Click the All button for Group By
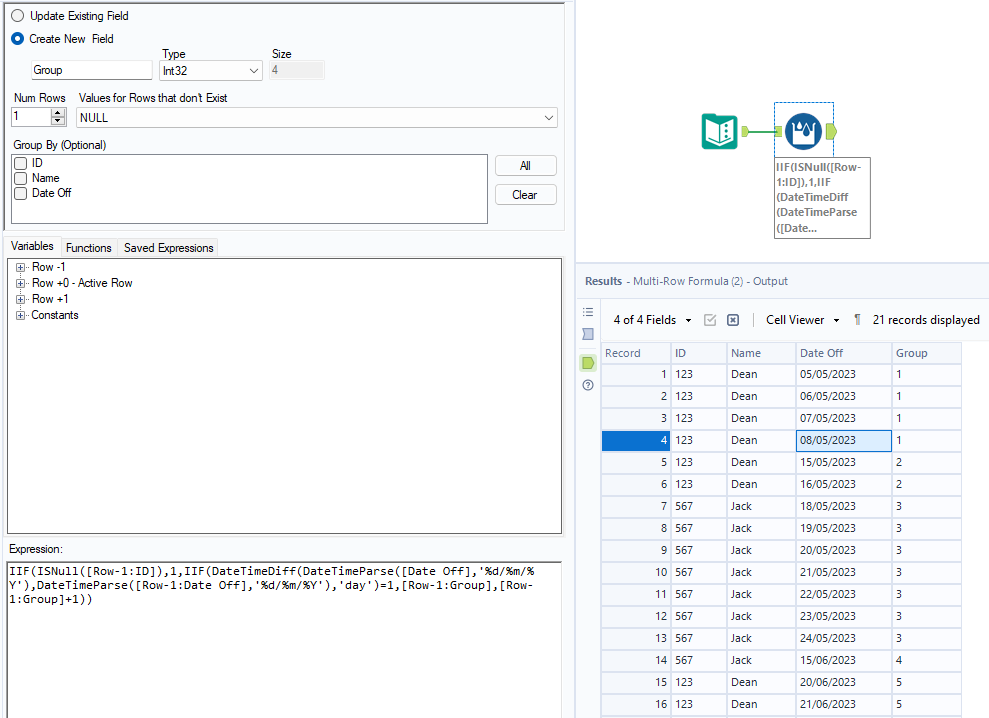Image resolution: width=989 pixels, height=718 pixels. [x=525, y=166]
